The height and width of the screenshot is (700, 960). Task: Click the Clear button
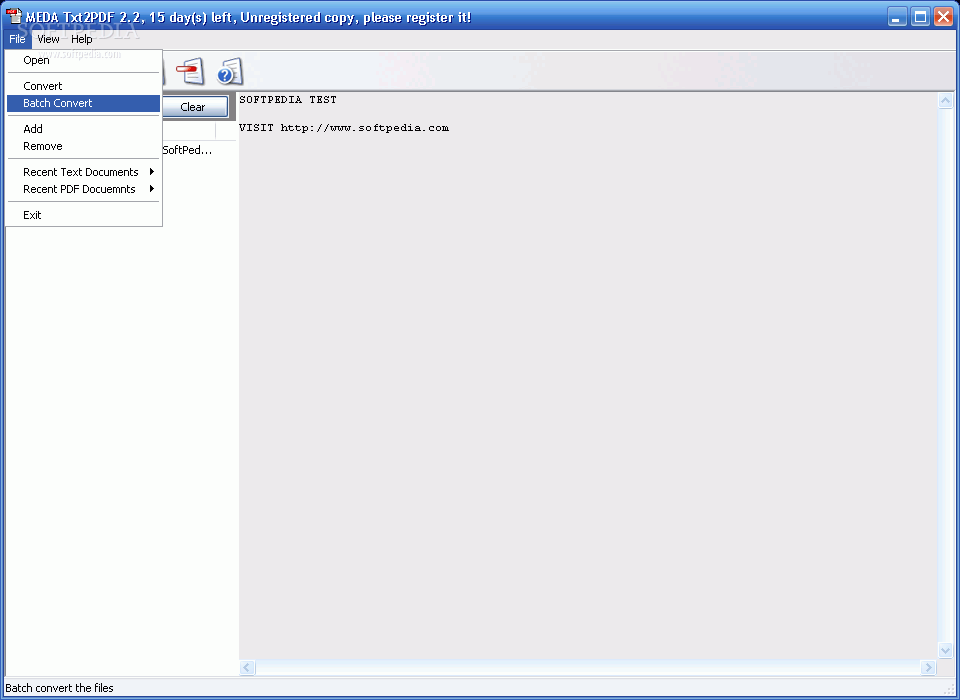(x=195, y=107)
